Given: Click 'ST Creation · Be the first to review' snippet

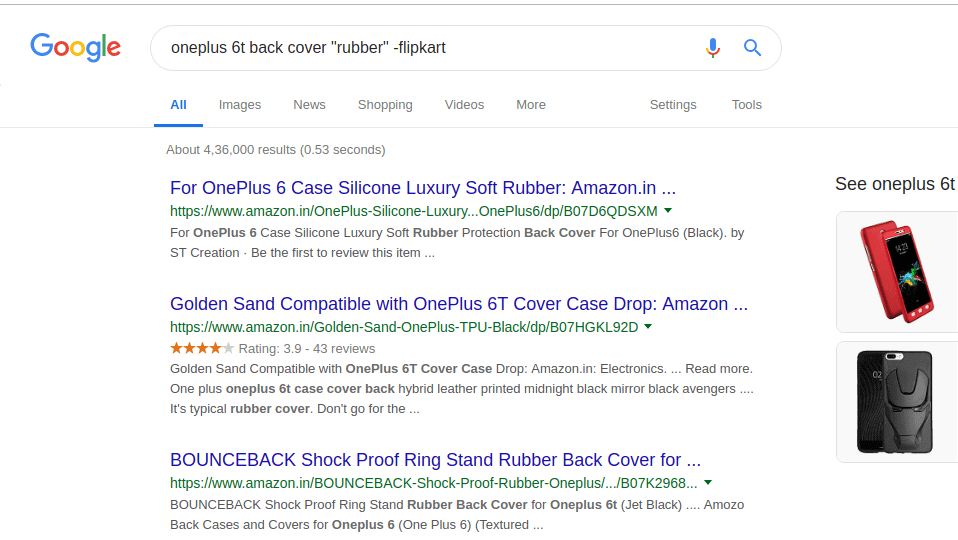Looking at the screenshot, I should [302, 253].
